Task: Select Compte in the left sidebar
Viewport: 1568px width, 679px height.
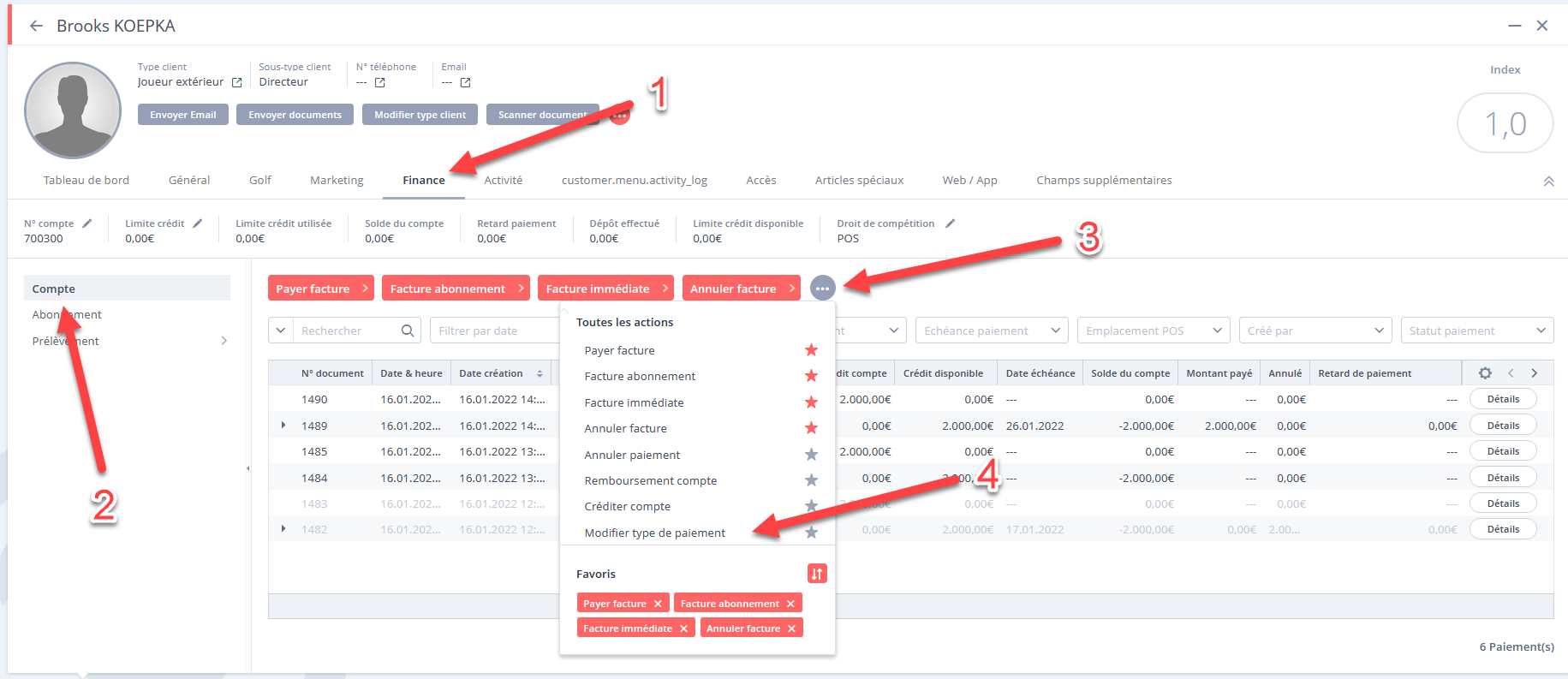Action: tap(126, 289)
